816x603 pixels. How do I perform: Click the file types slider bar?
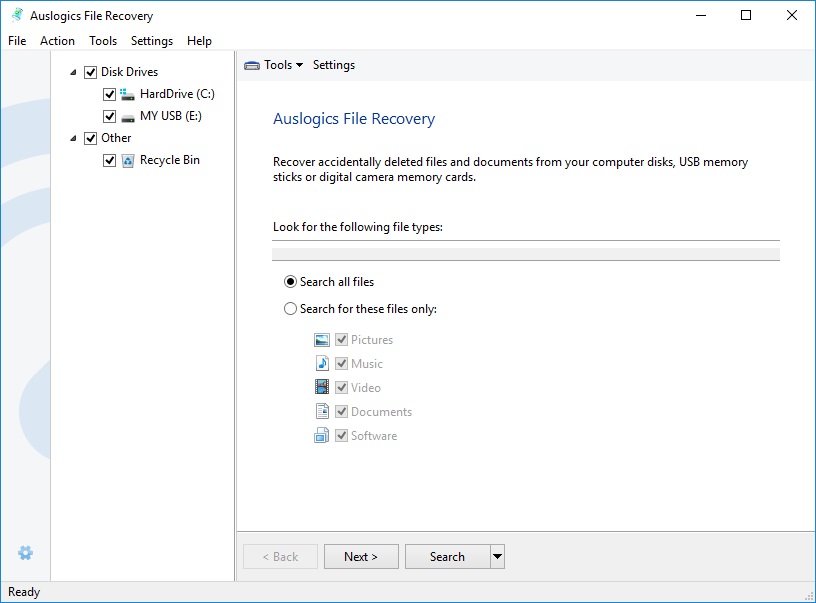[x=525, y=251]
